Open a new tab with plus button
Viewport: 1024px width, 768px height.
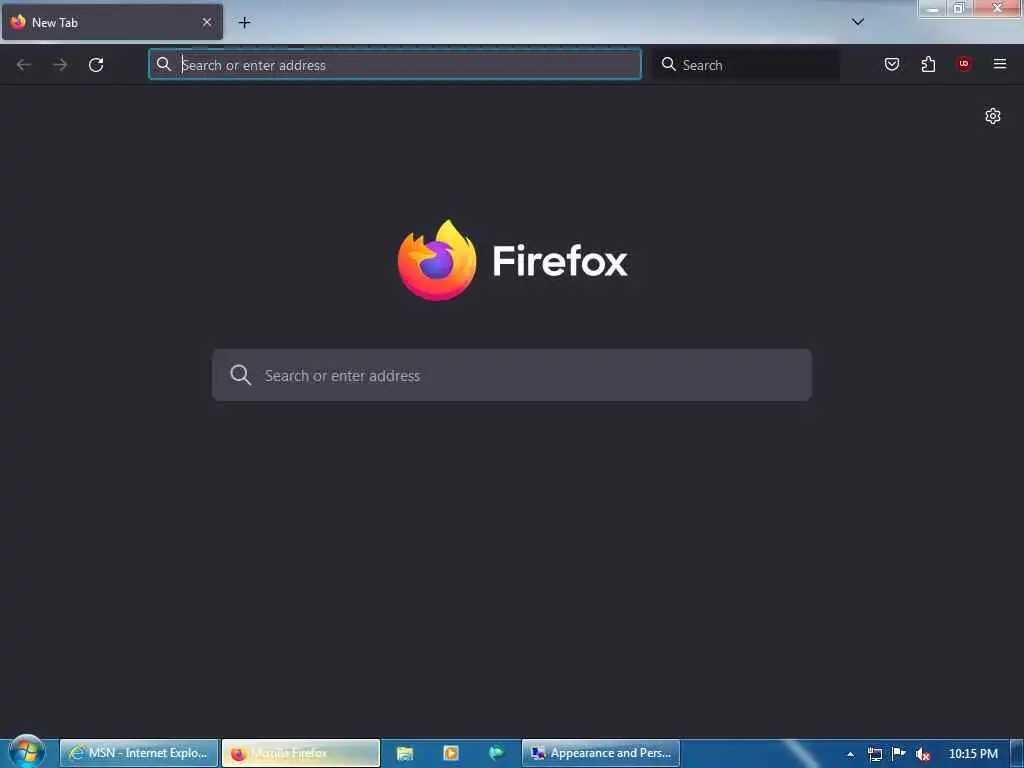(244, 23)
